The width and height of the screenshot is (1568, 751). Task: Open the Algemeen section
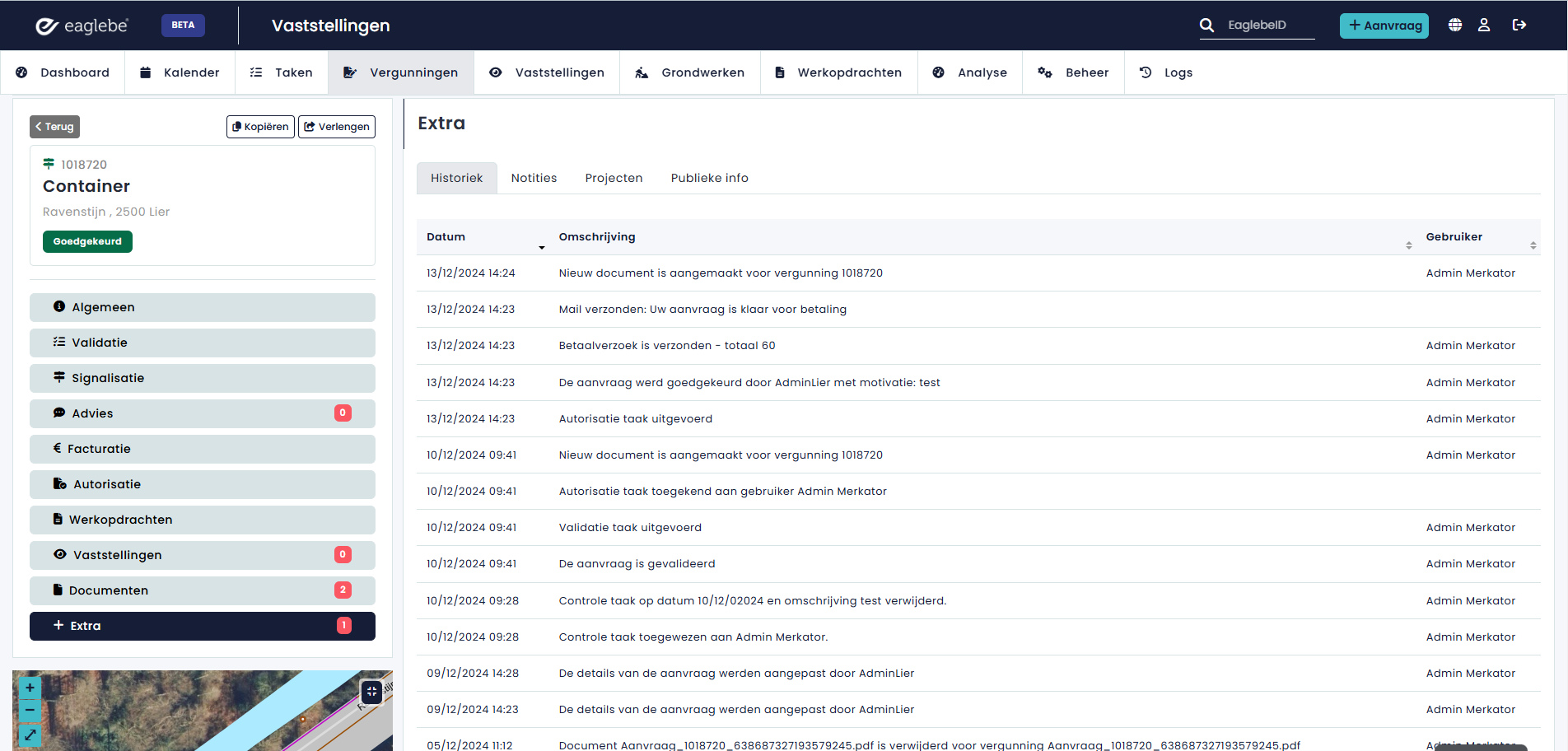click(203, 307)
